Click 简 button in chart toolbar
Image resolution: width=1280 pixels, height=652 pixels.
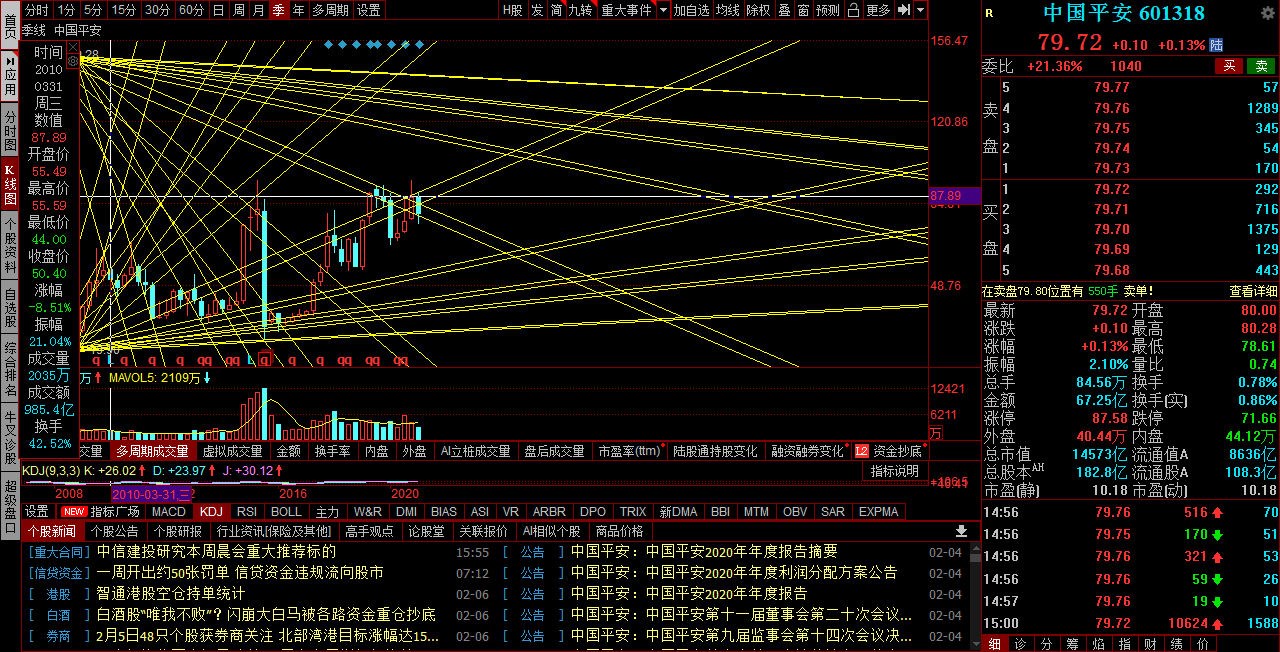(556, 10)
